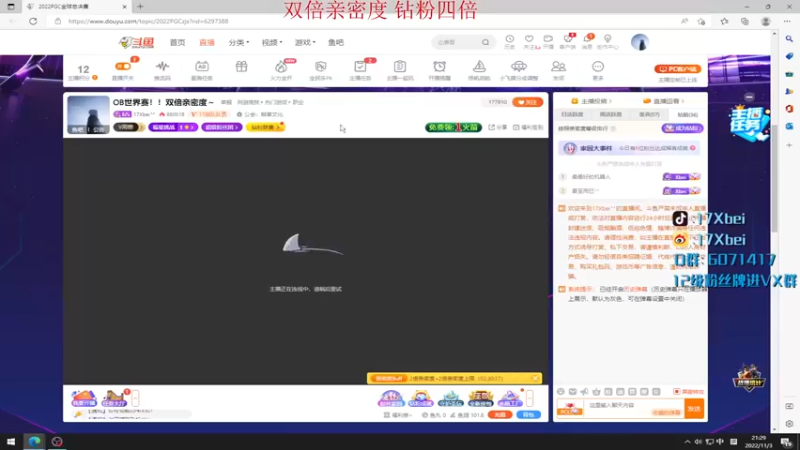Open 鱼吧 in the navigation bar
The height and width of the screenshot is (450, 800).
tap(336, 42)
